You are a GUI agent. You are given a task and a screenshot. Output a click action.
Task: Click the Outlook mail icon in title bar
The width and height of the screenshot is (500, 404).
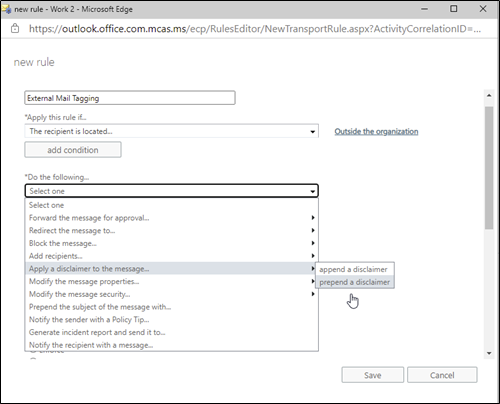point(7,9)
